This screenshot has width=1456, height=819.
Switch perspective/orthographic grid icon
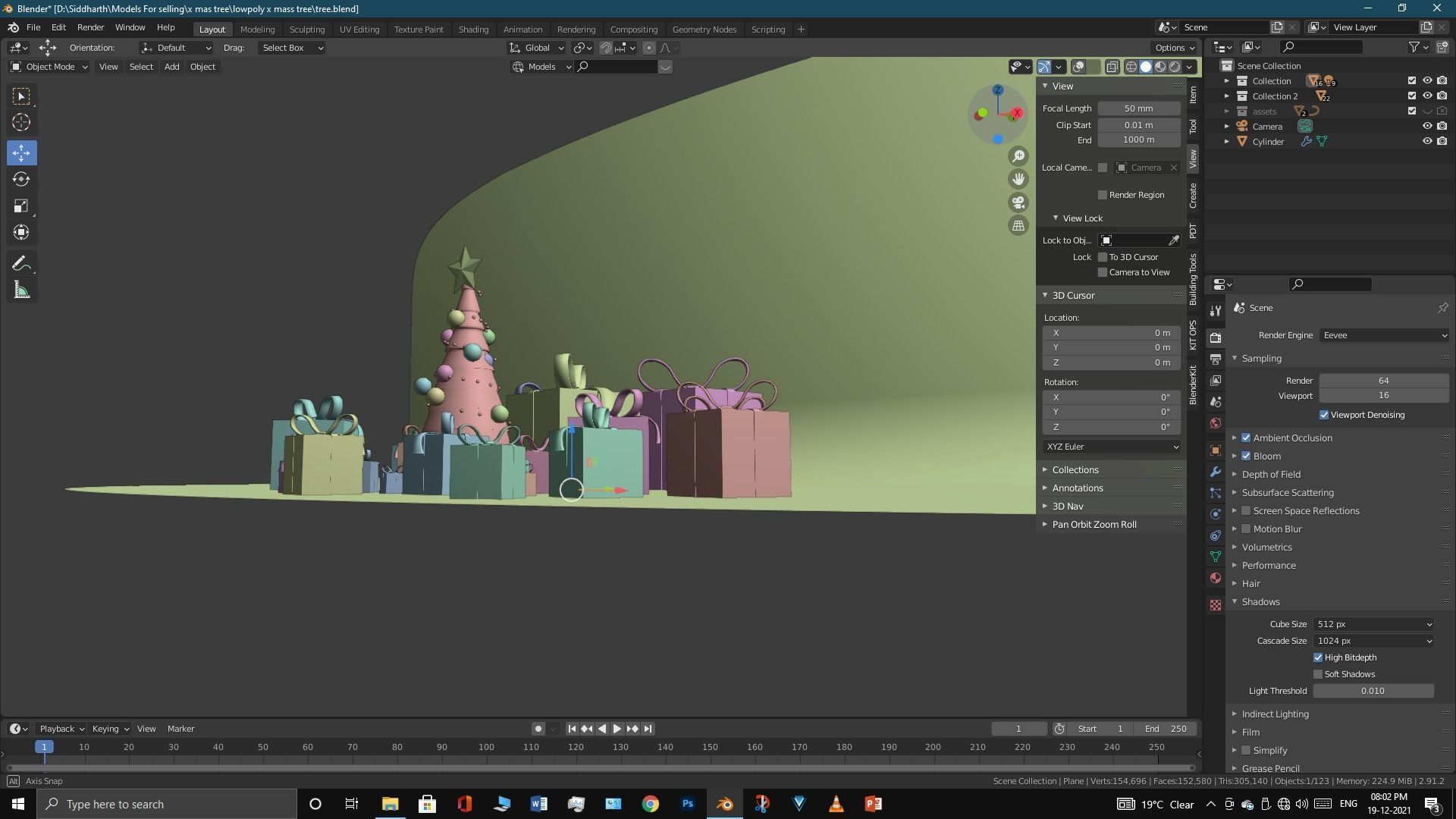pos(1018,225)
